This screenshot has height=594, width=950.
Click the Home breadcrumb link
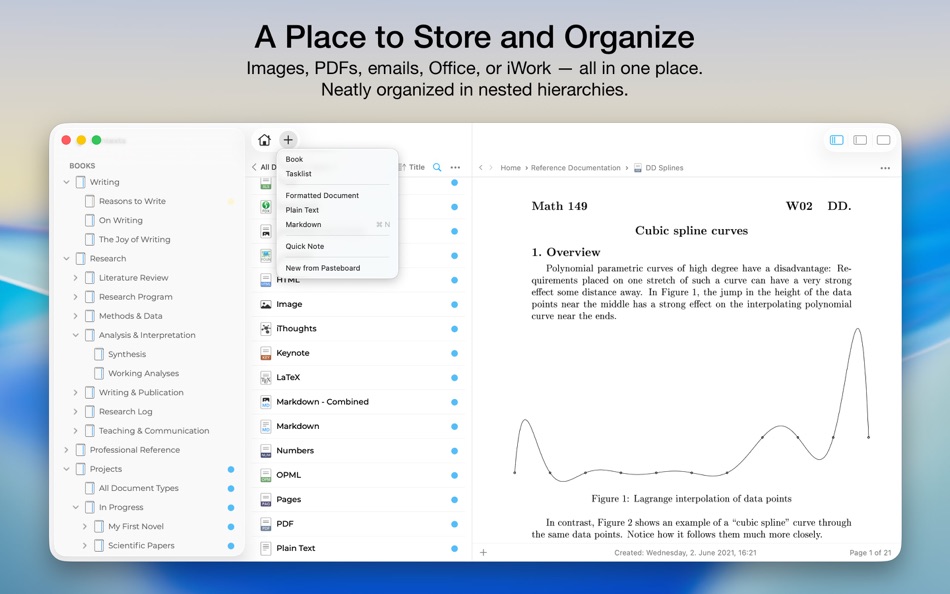click(510, 167)
